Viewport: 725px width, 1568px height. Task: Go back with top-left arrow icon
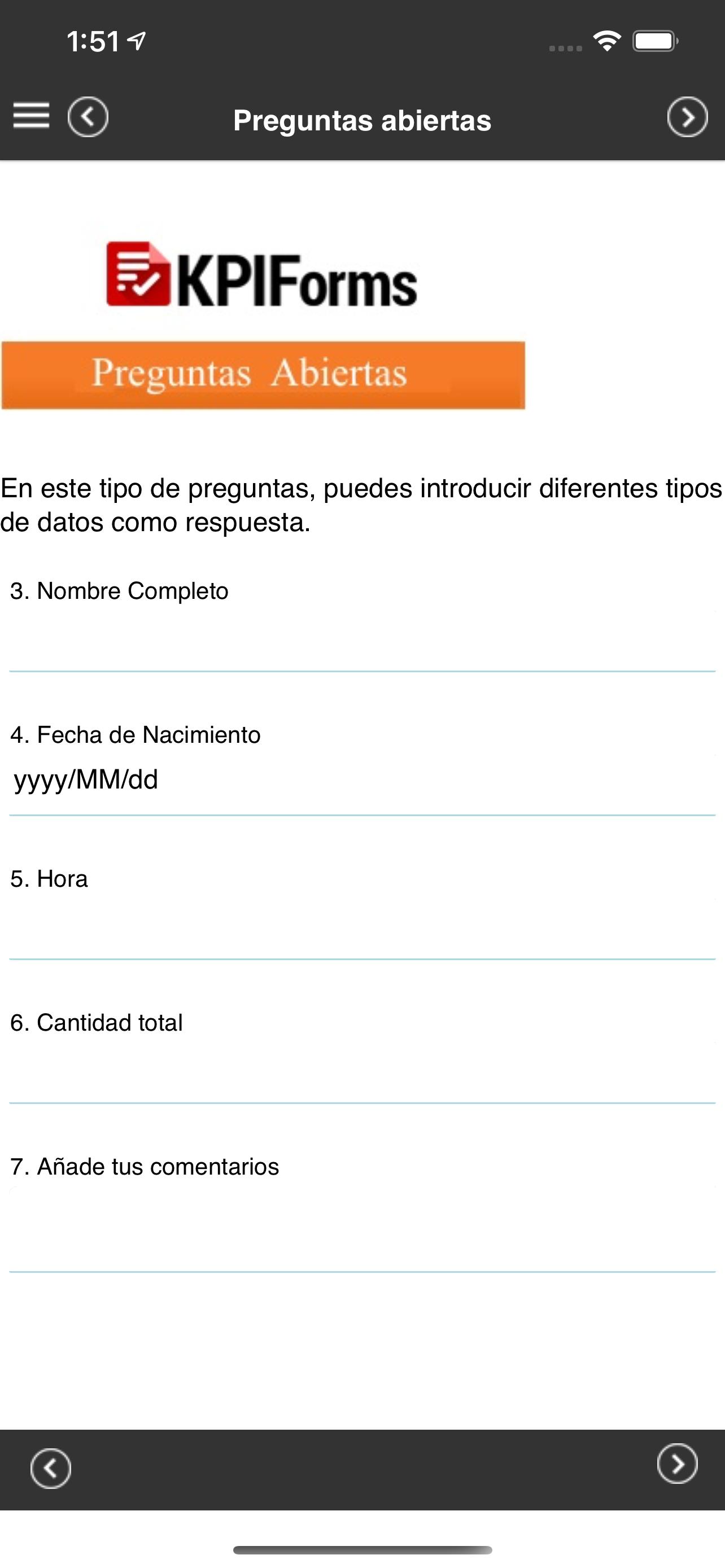coord(88,116)
